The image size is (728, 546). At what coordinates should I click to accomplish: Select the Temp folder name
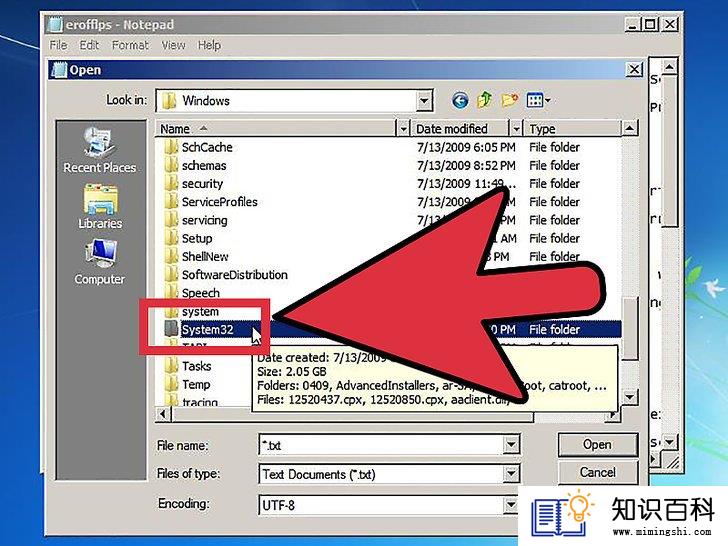(196, 384)
